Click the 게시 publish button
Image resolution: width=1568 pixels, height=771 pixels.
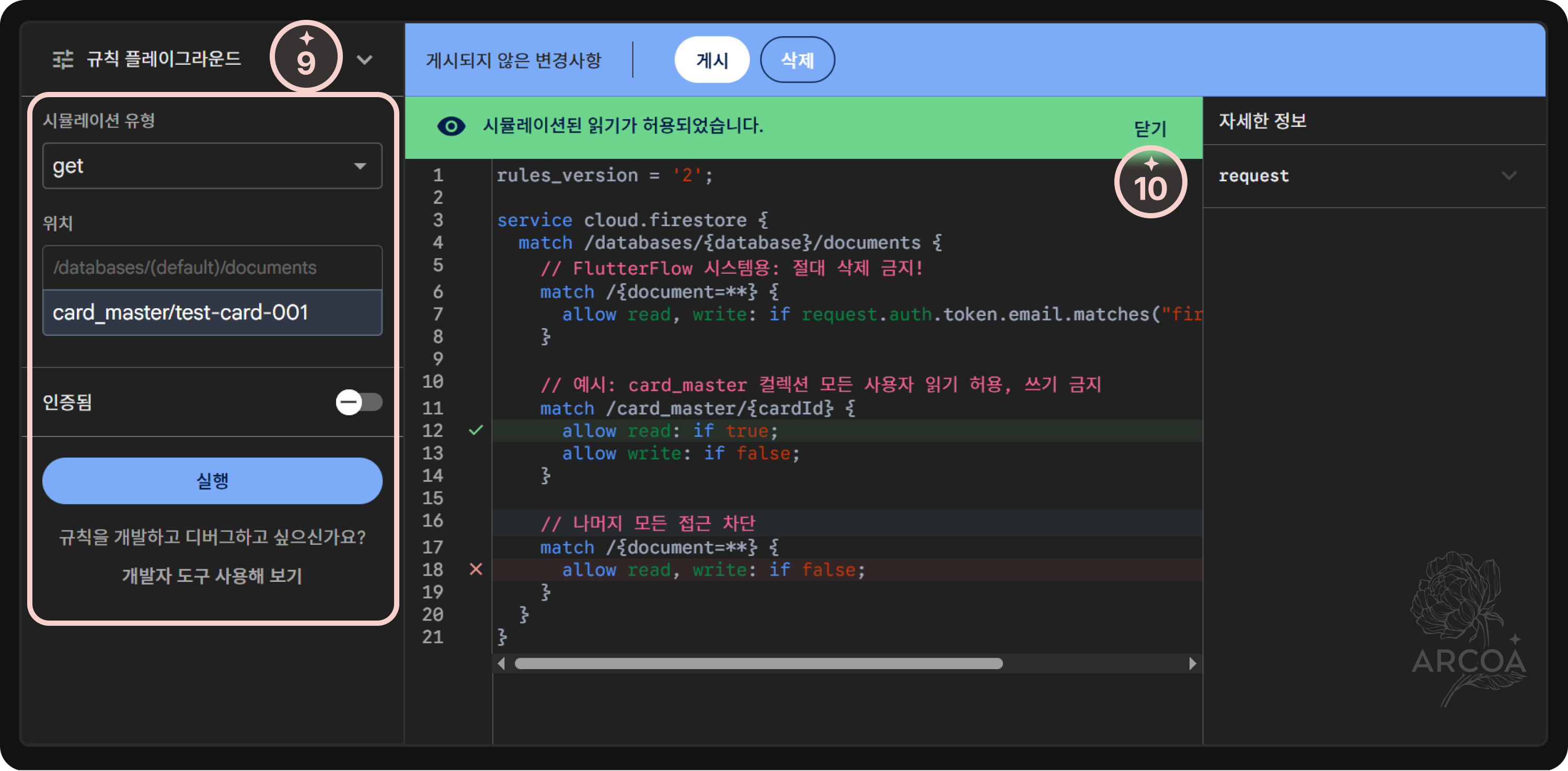711,60
